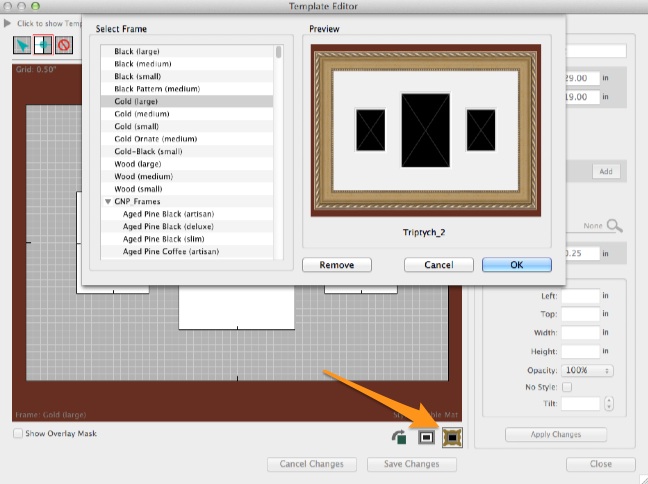This screenshot has width=648, height=484.
Task: Select the add opening crosshair tool
Action: pyautogui.click(x=43, y=45)
